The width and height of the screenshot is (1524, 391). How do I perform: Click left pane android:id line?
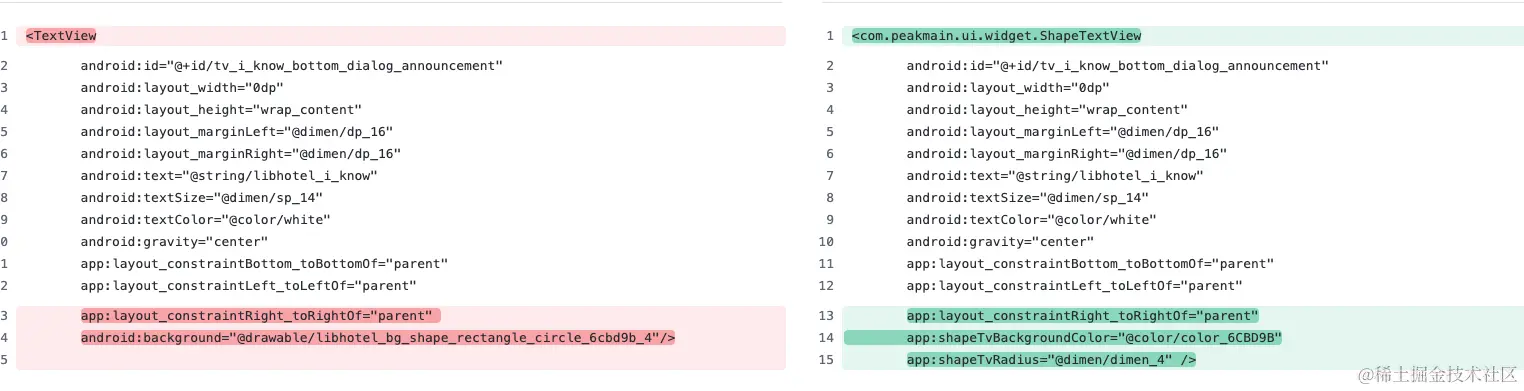point(291,66)
